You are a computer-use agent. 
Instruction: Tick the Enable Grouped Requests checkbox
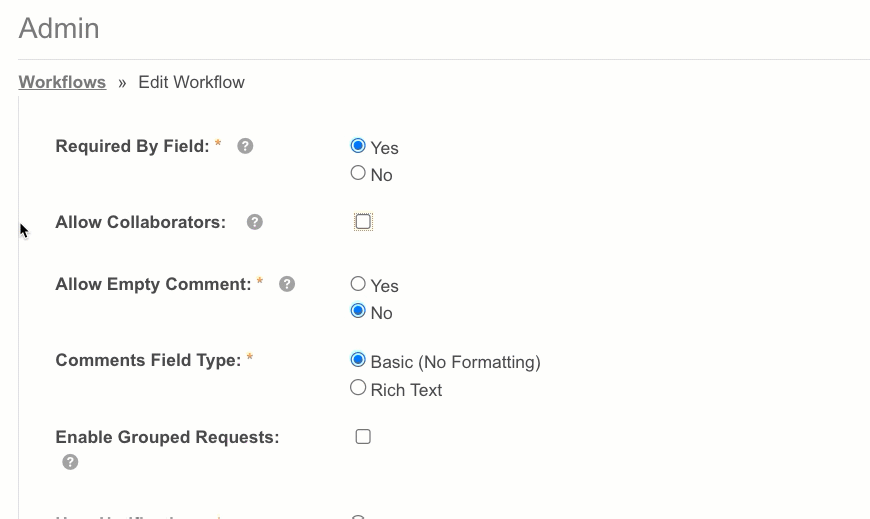pos(363,437)
